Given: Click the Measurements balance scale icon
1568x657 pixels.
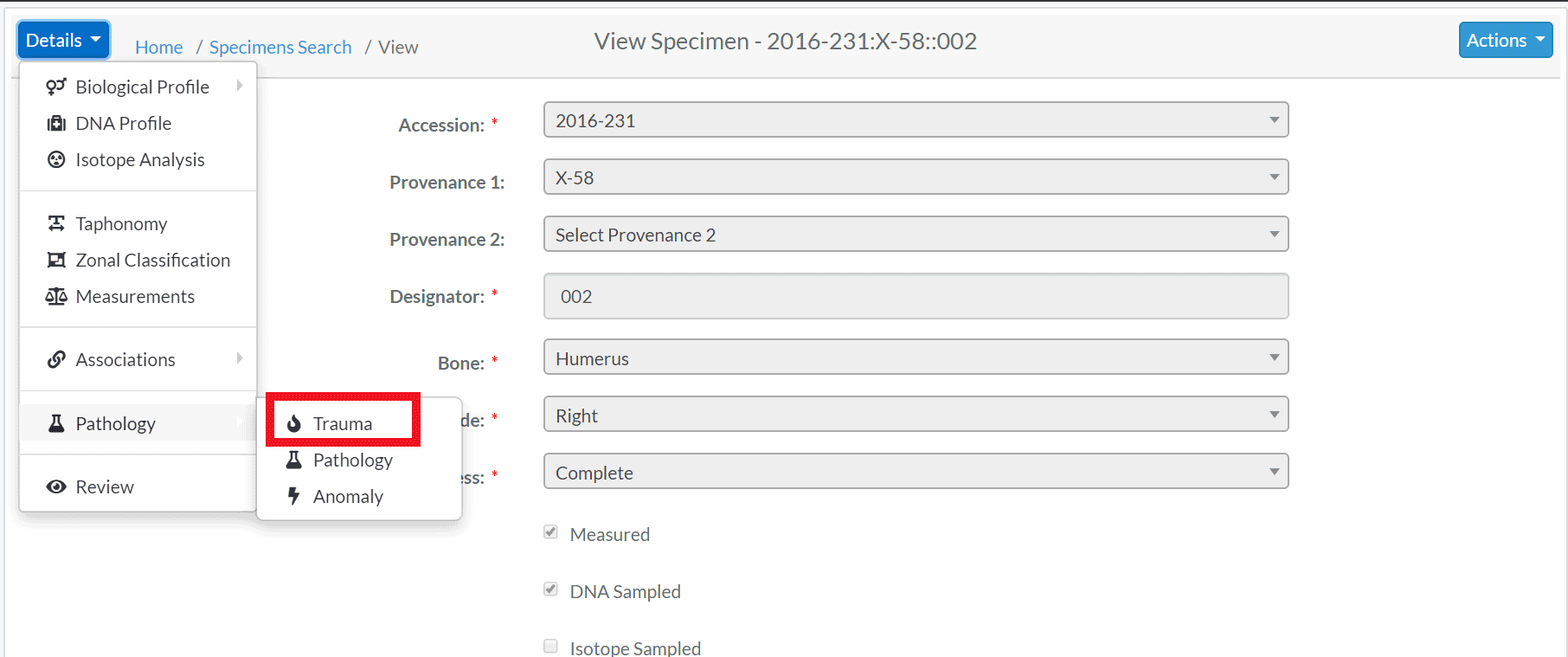Looking at the screenshot, I should 56,296.
